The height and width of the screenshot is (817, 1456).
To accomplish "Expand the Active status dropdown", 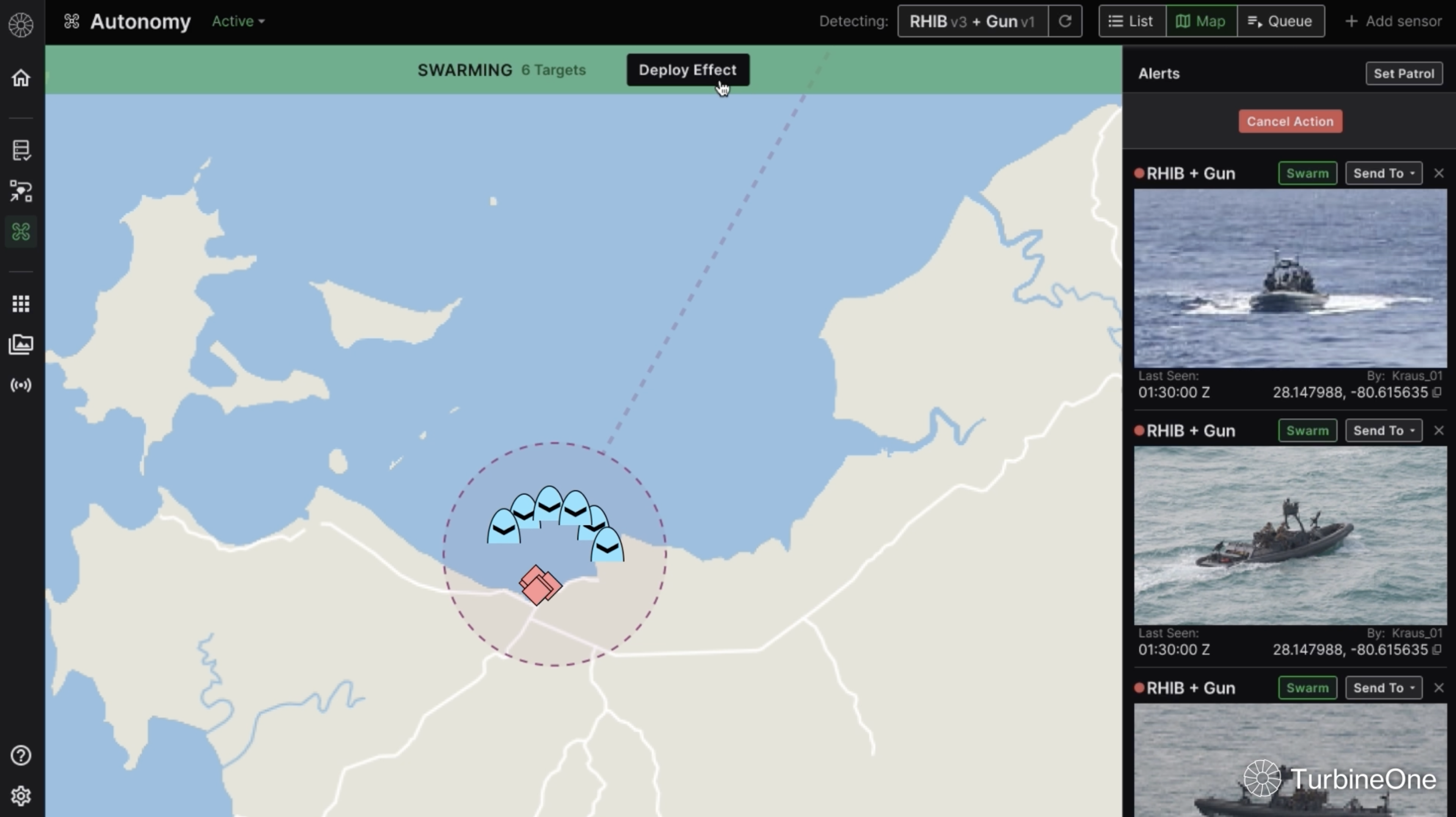I will coord(238,22).
